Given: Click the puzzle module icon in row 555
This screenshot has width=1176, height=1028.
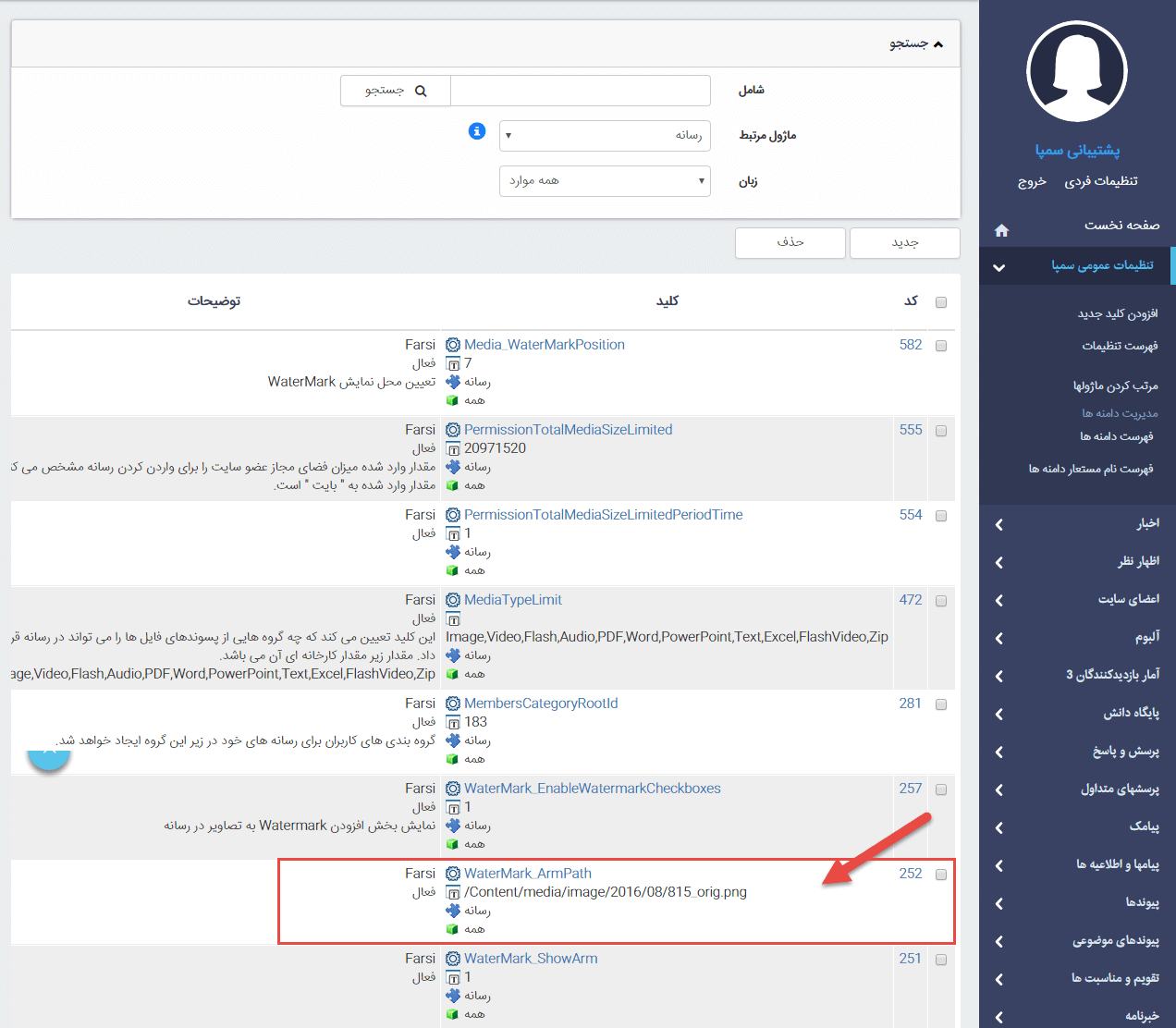Looking at the screenshot, I should 453,467.
